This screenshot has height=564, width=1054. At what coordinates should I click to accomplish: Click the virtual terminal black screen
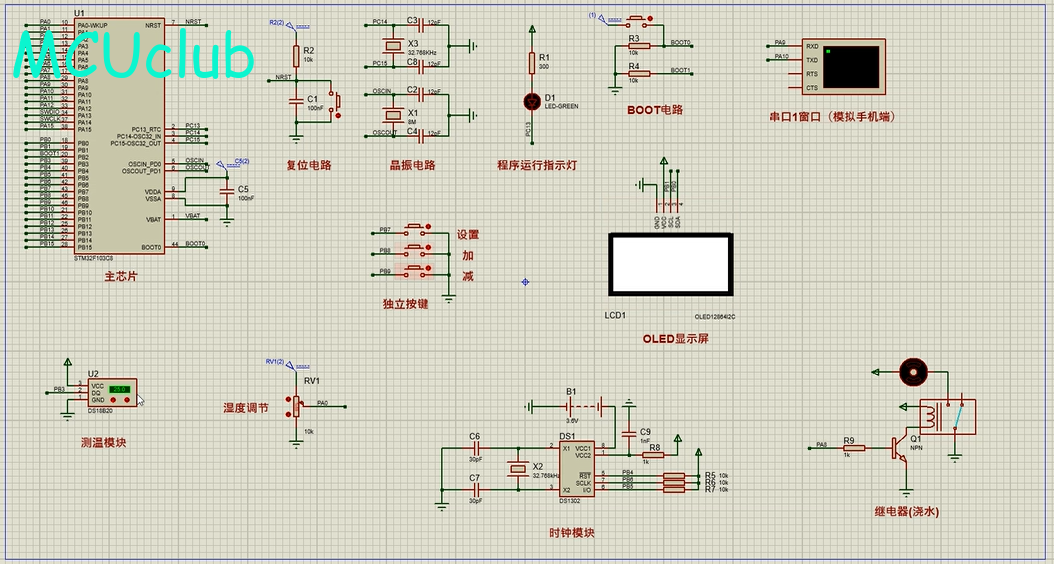[x=851, y=67]
